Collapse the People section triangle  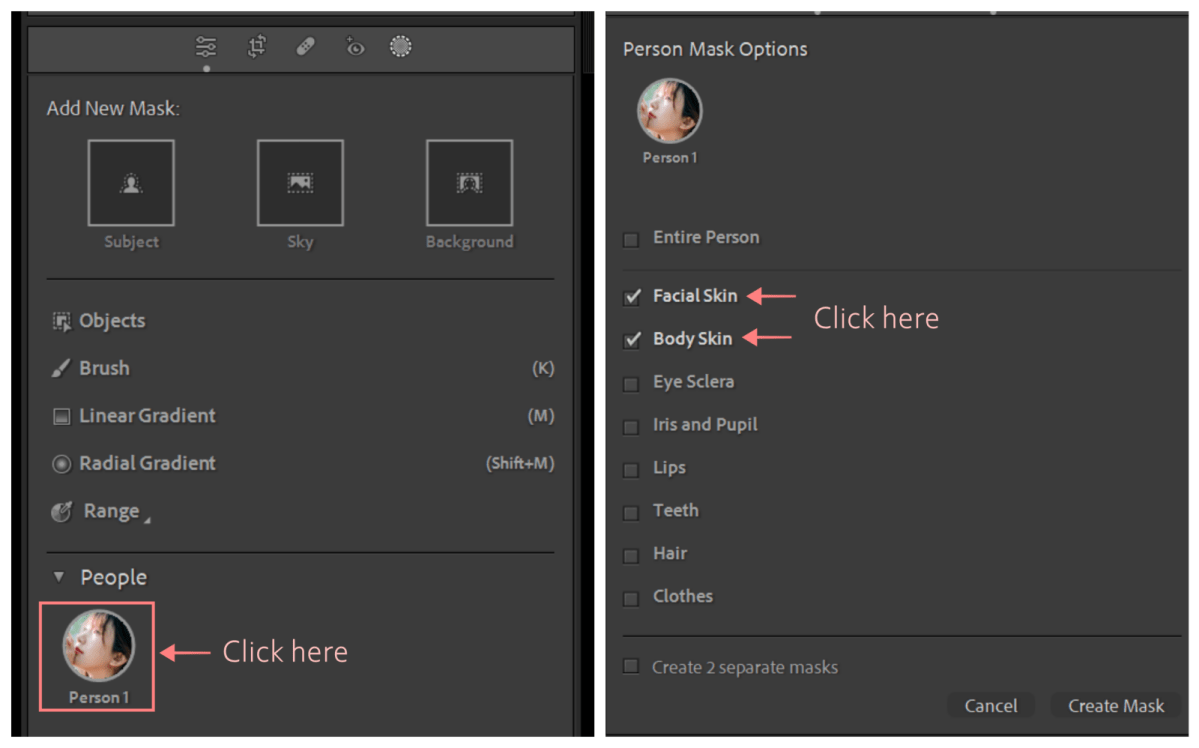point(59,577)
